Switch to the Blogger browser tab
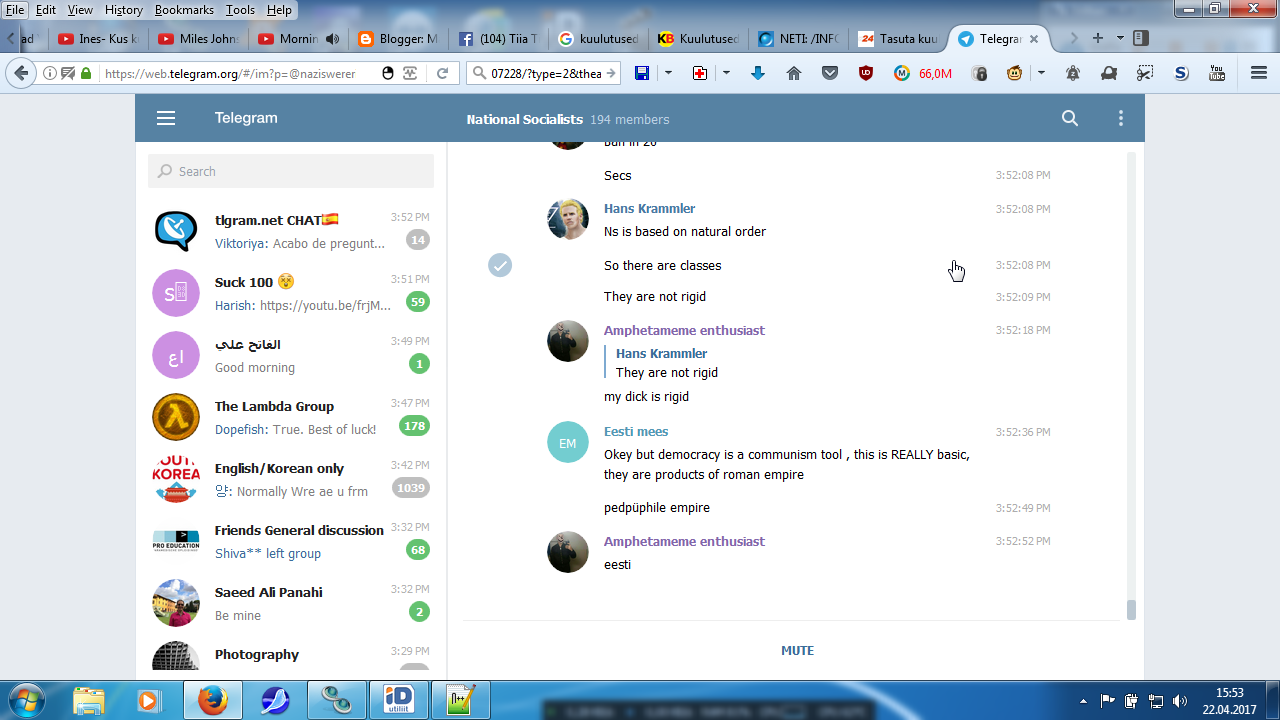 tap(398, 39)
